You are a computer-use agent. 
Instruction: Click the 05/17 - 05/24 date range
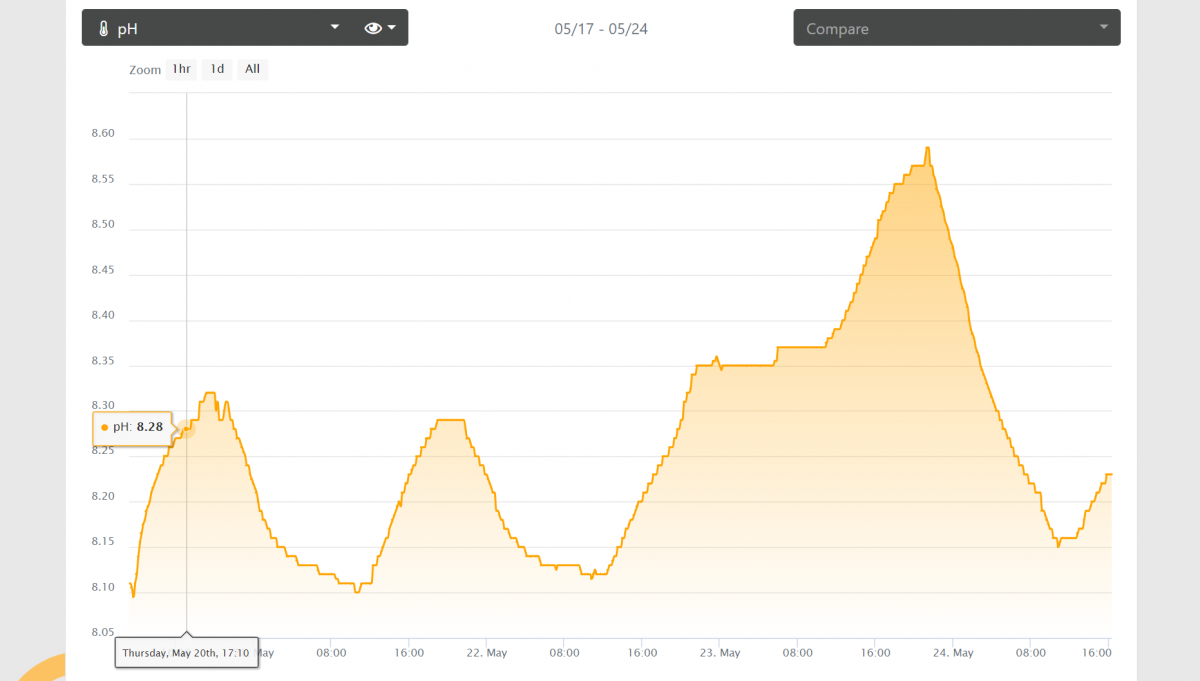click(x=601, y=29)
